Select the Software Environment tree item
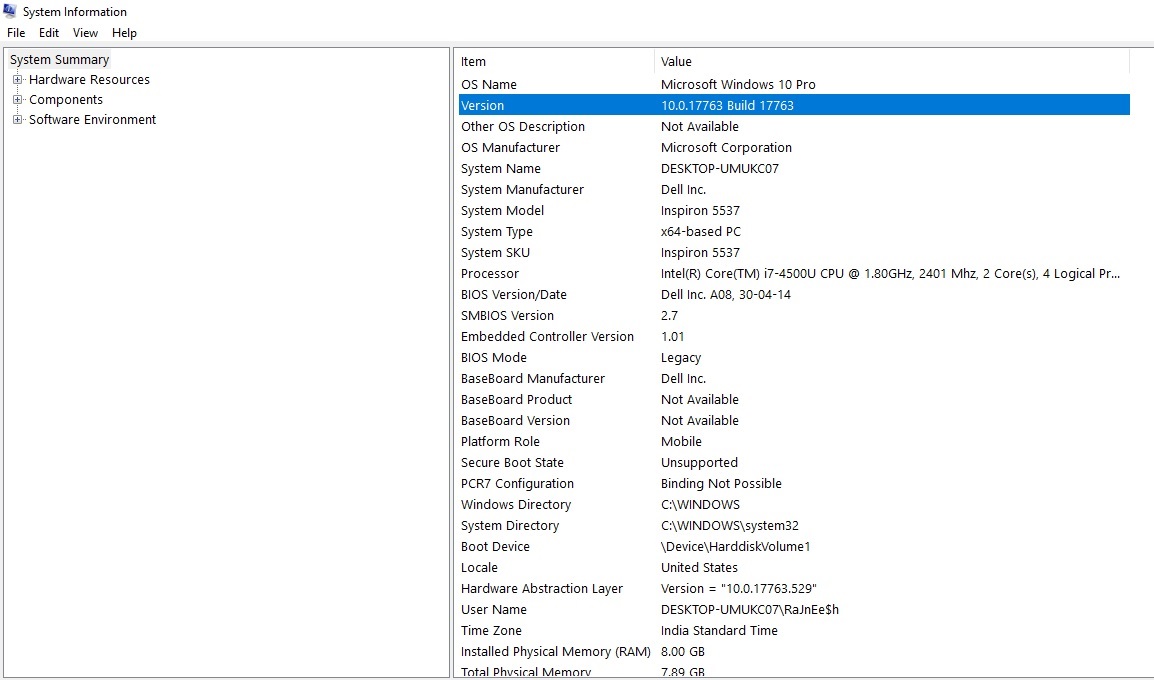The image size is (1154, 680). pyautogui.click(x=92, y=119)
